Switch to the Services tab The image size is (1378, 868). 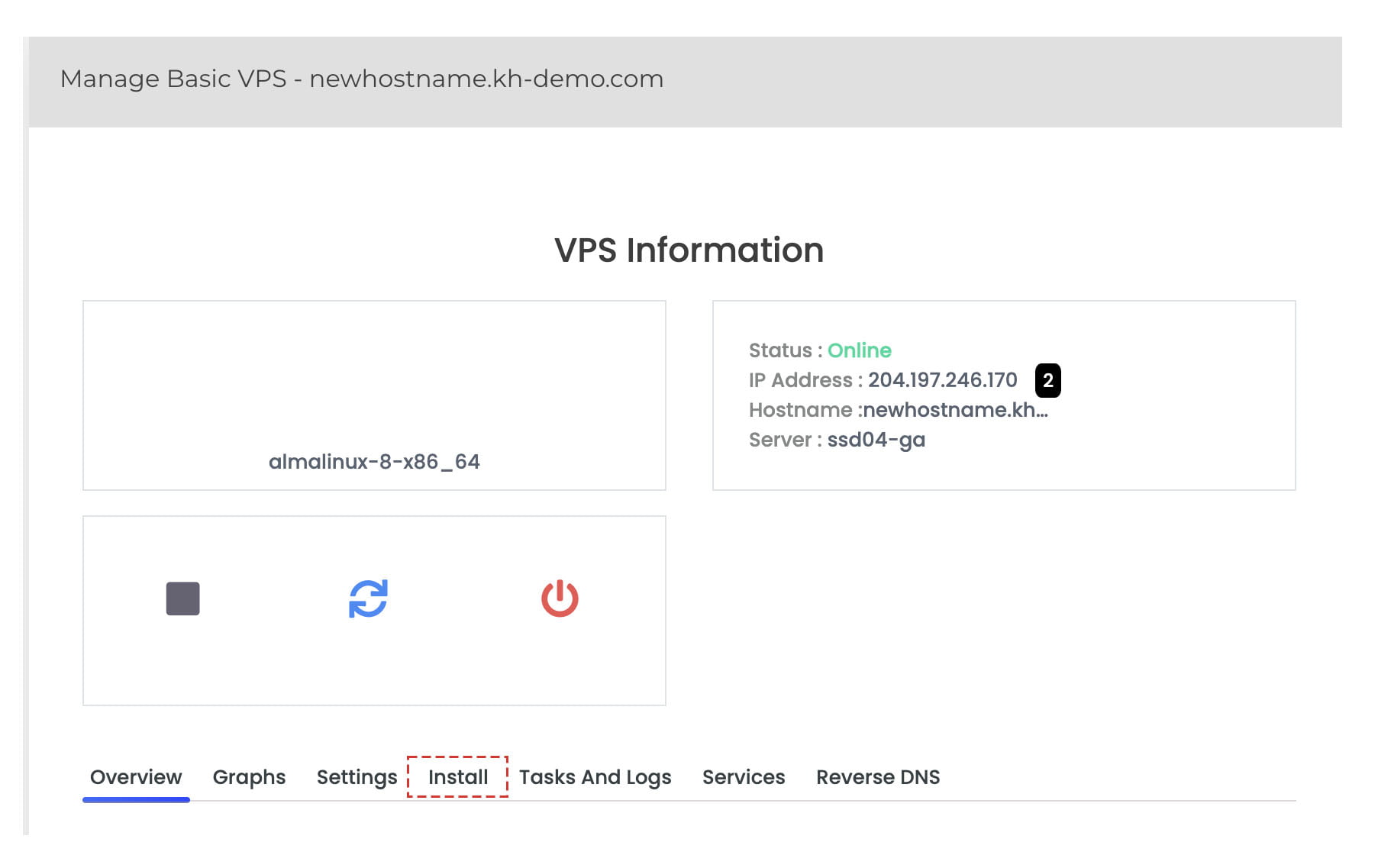743,776
